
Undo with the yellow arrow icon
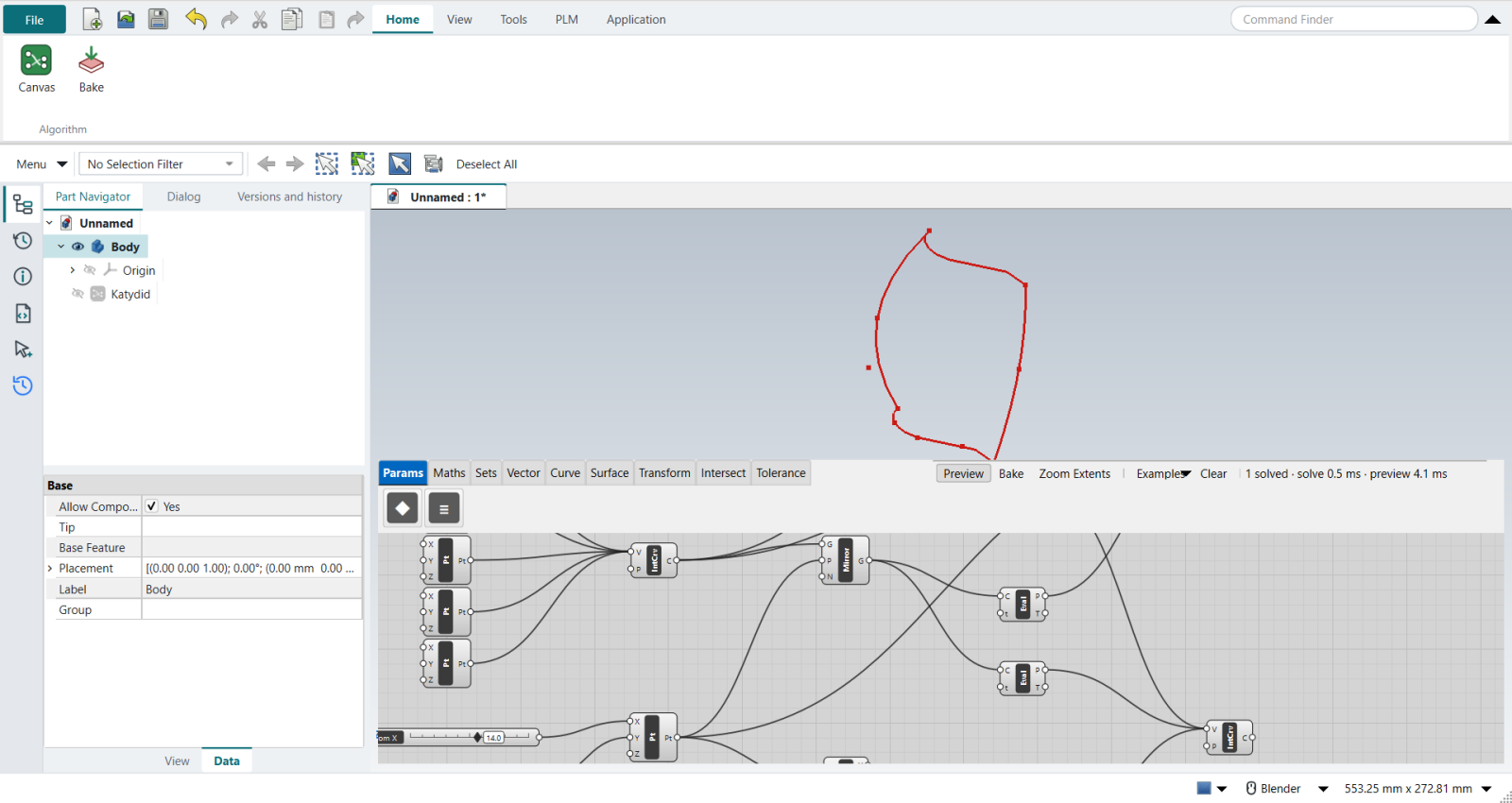(196, 19)
